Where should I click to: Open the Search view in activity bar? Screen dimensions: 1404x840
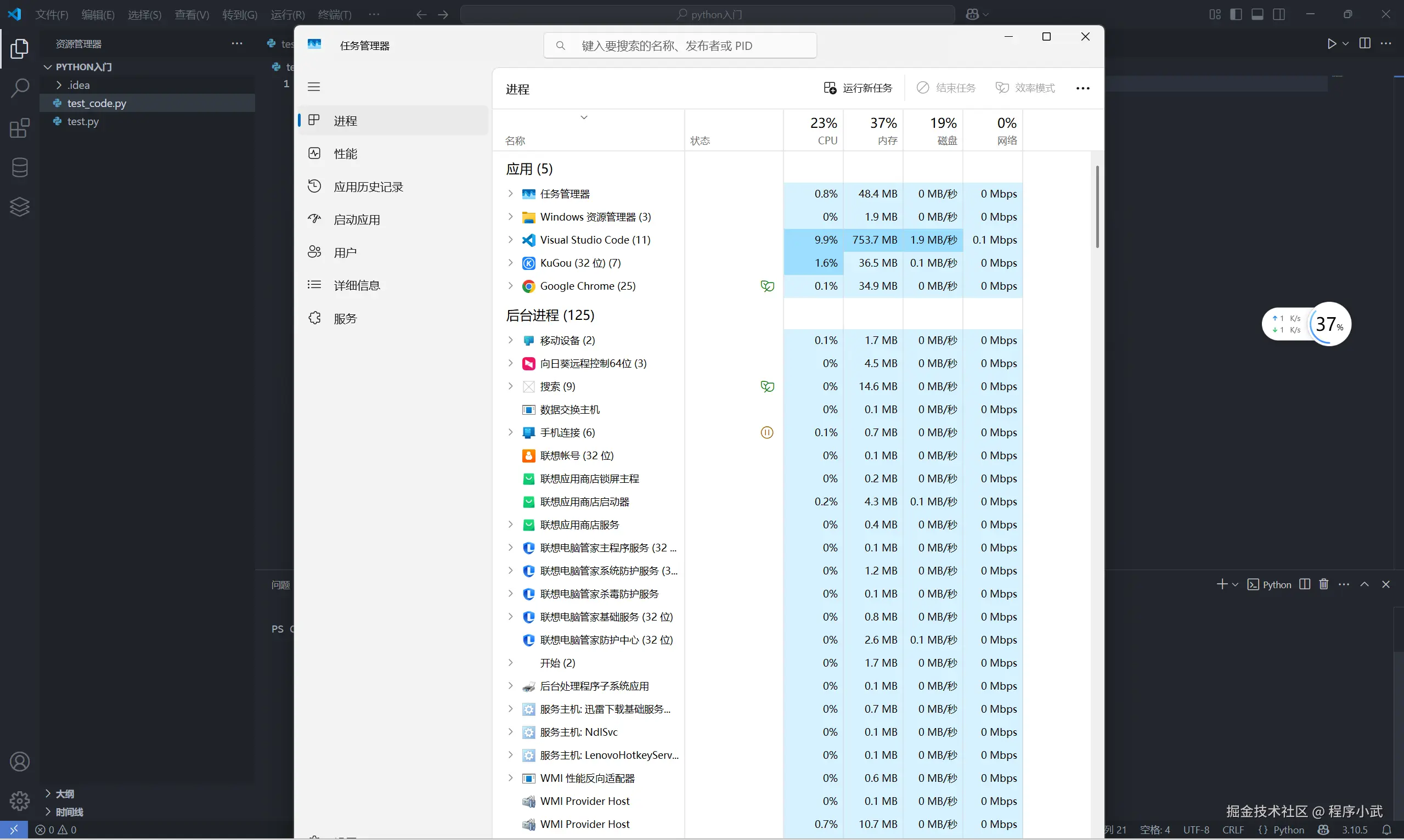point(19,88)
